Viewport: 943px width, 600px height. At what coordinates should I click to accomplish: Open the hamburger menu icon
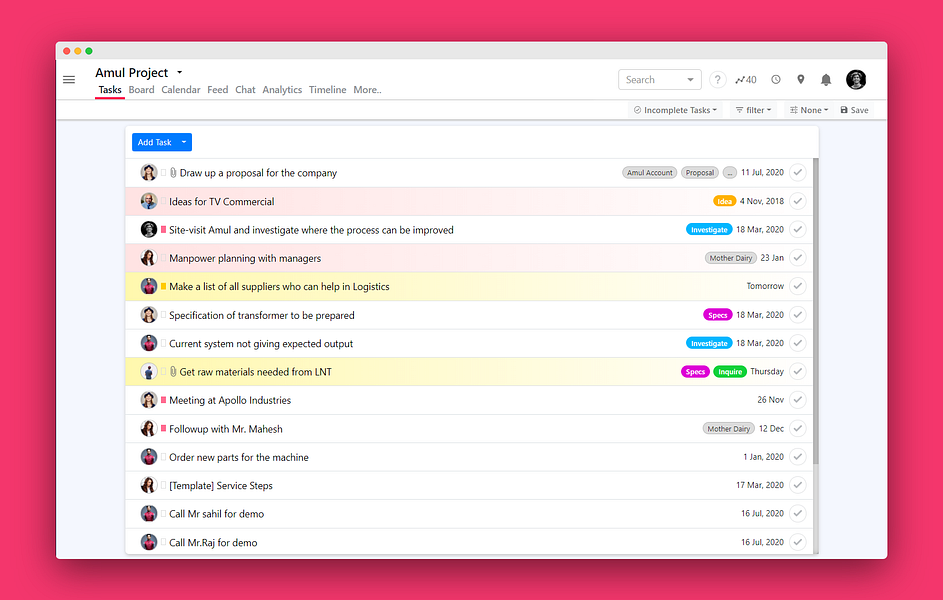tap(69, 79)
